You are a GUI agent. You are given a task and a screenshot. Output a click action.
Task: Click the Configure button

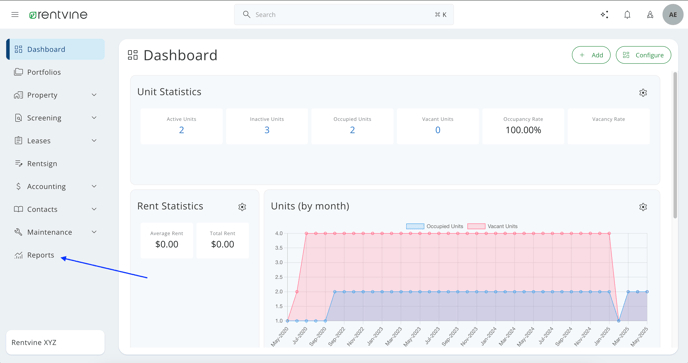643,55
